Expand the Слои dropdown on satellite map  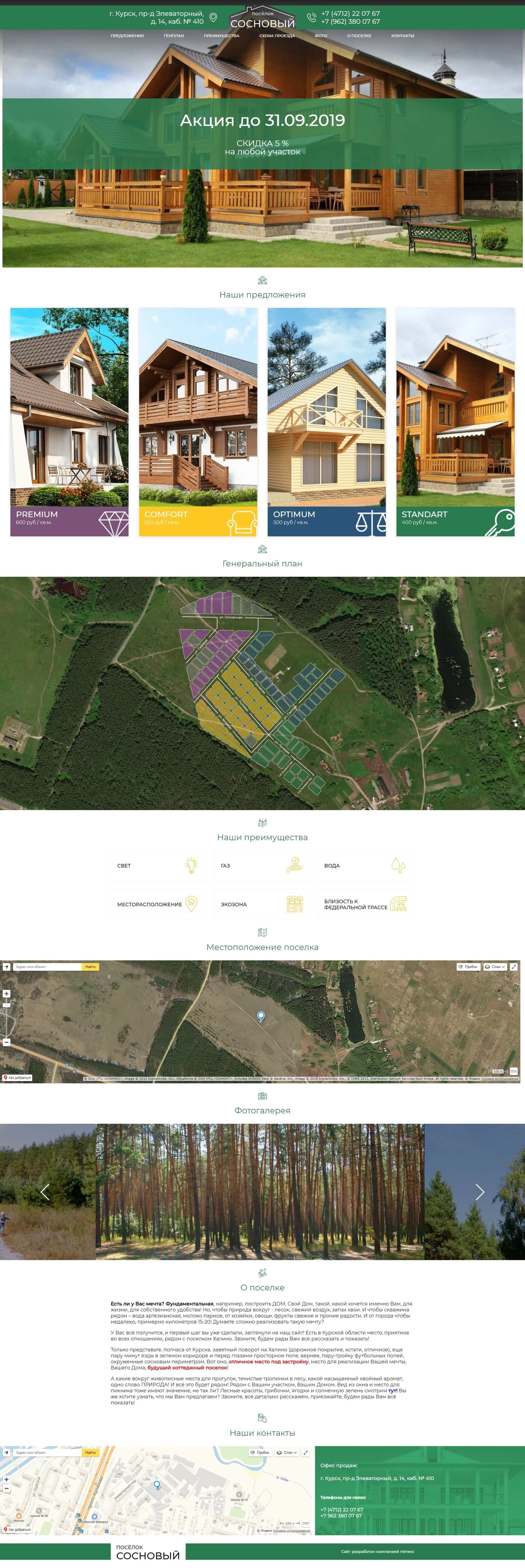[495, 967]
